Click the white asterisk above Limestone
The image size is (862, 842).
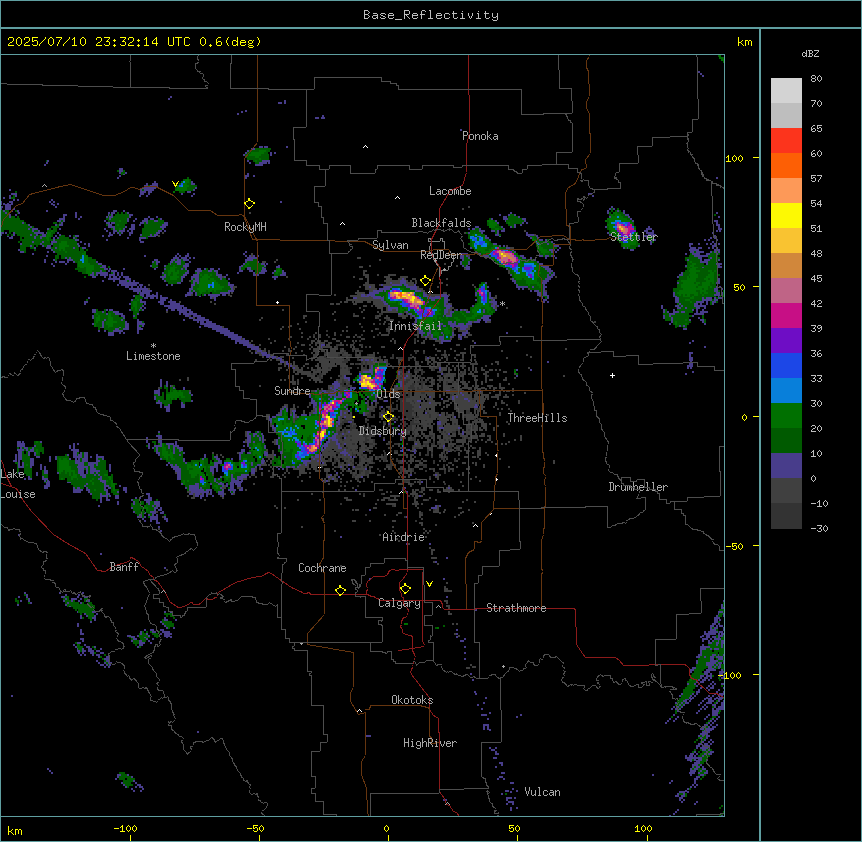[153, 346]
